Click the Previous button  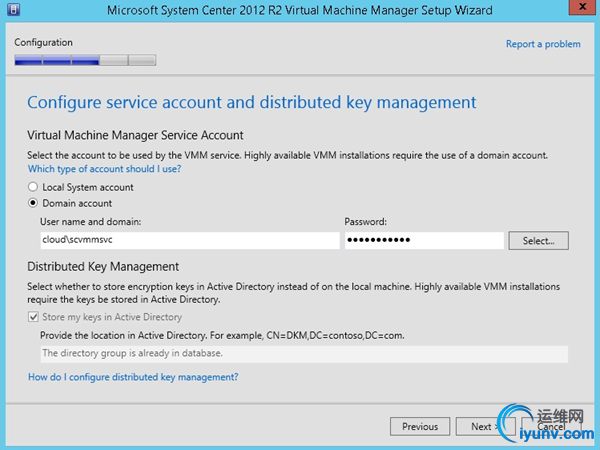420,426
